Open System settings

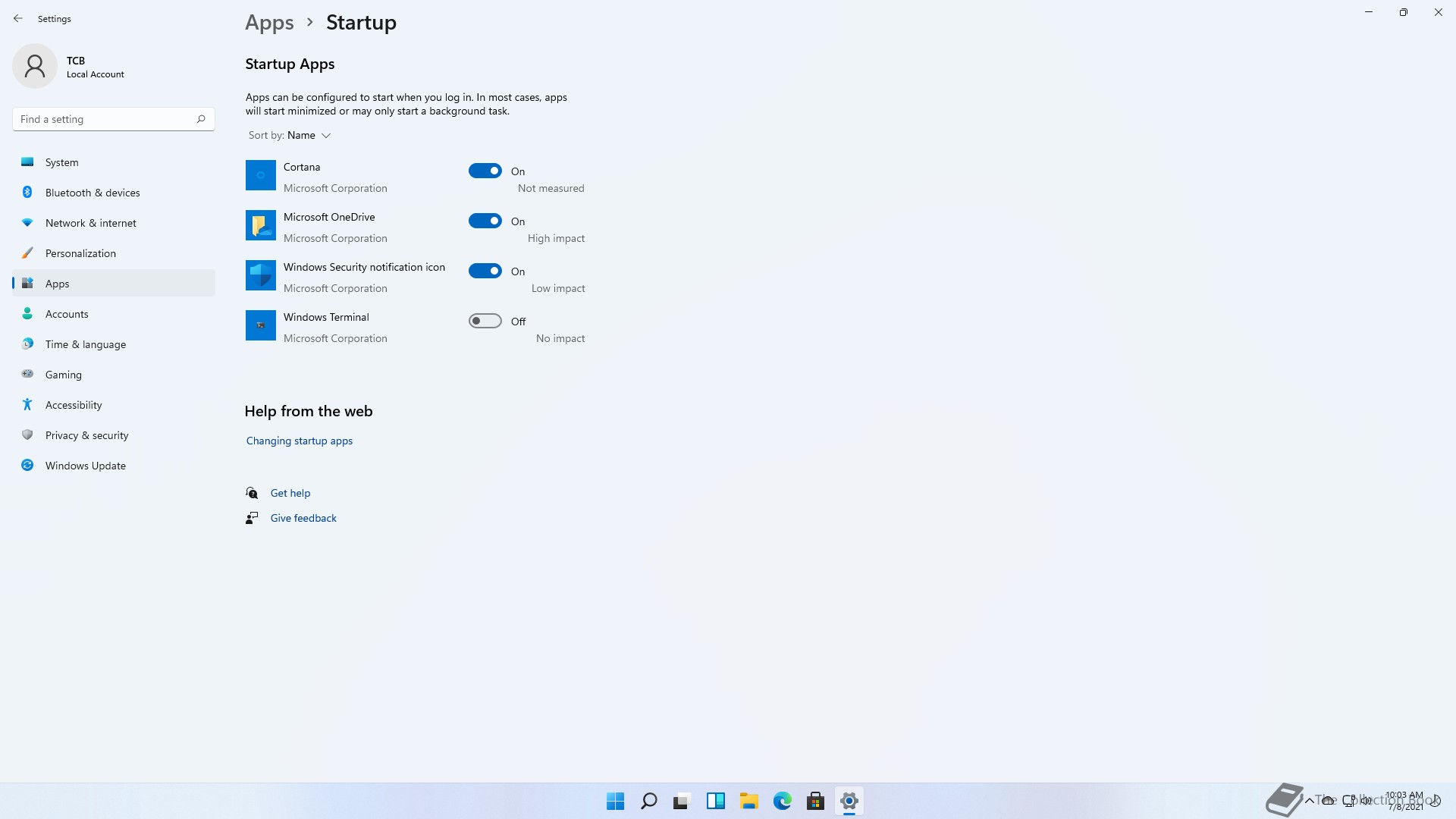[x=114, y=162]
